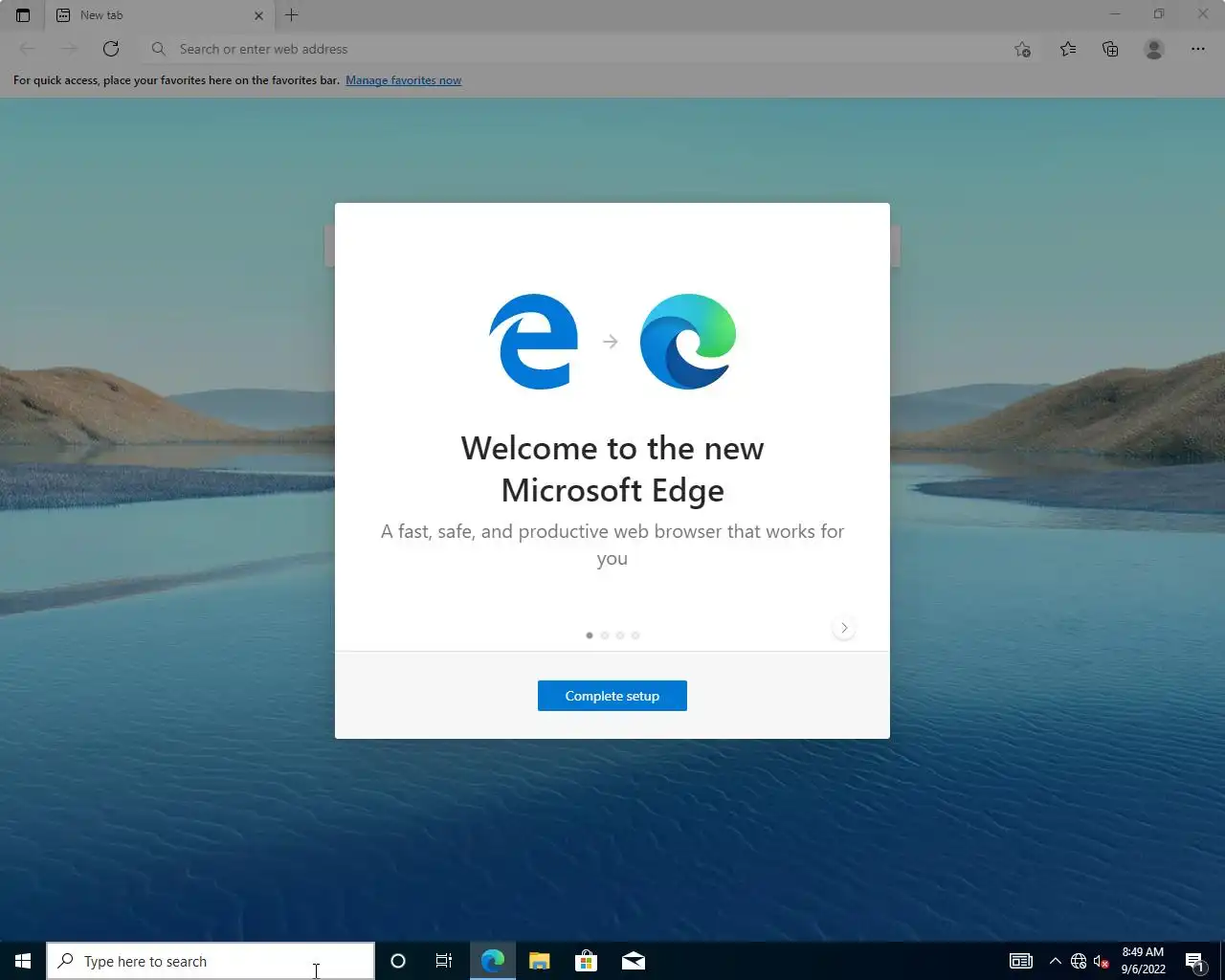Go forward with the forward arrow

69,49
